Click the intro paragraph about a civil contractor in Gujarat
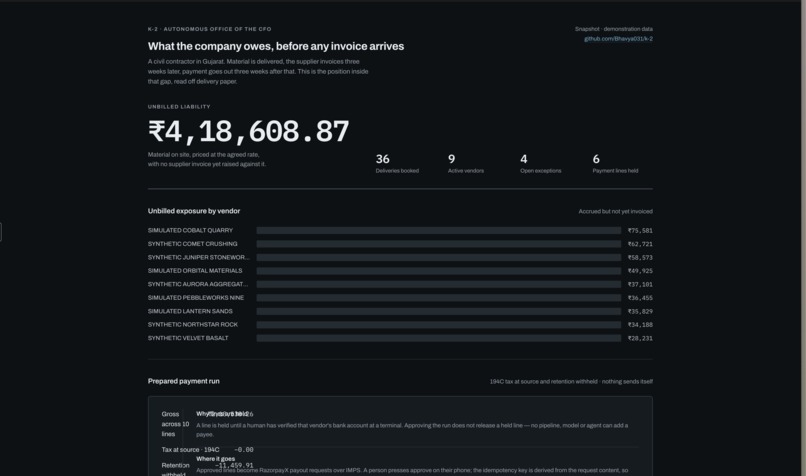The image size is (806, 476). [x=258, y=71]
